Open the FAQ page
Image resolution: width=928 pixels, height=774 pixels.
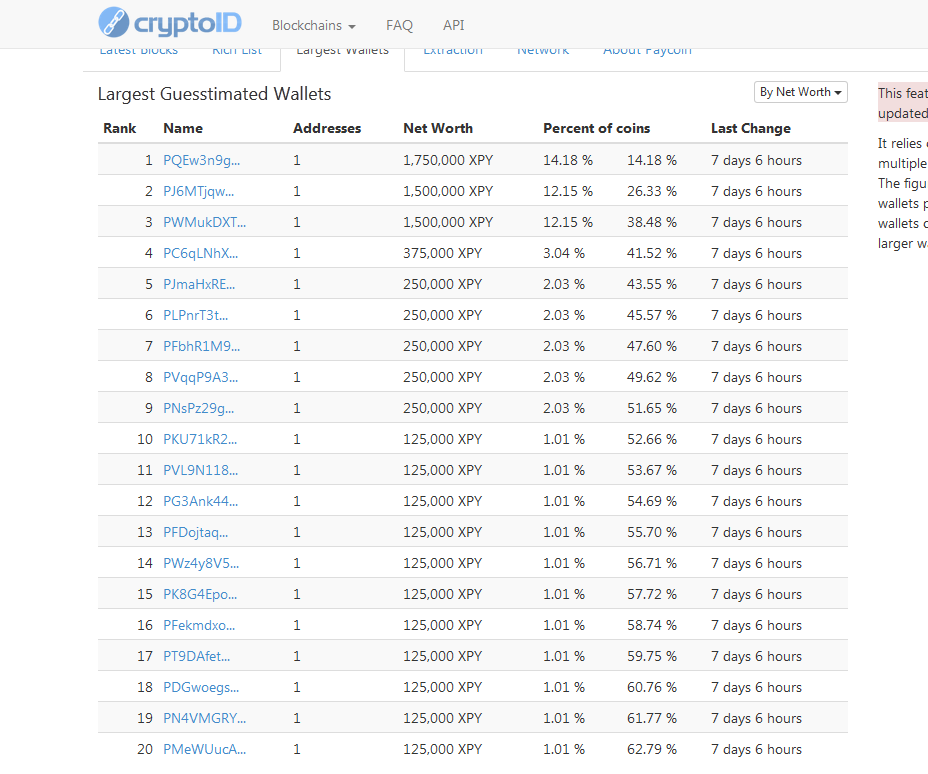(399, 25)
